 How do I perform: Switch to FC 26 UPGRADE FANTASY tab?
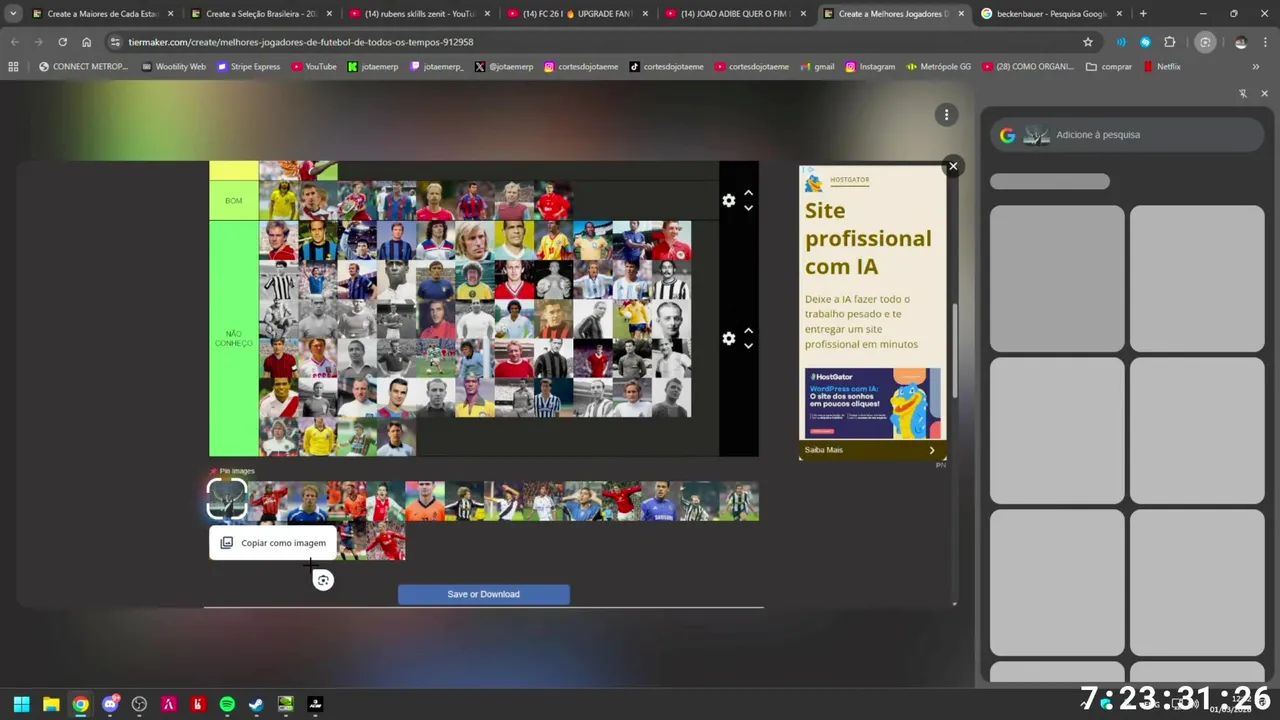(x=577, y=14)
